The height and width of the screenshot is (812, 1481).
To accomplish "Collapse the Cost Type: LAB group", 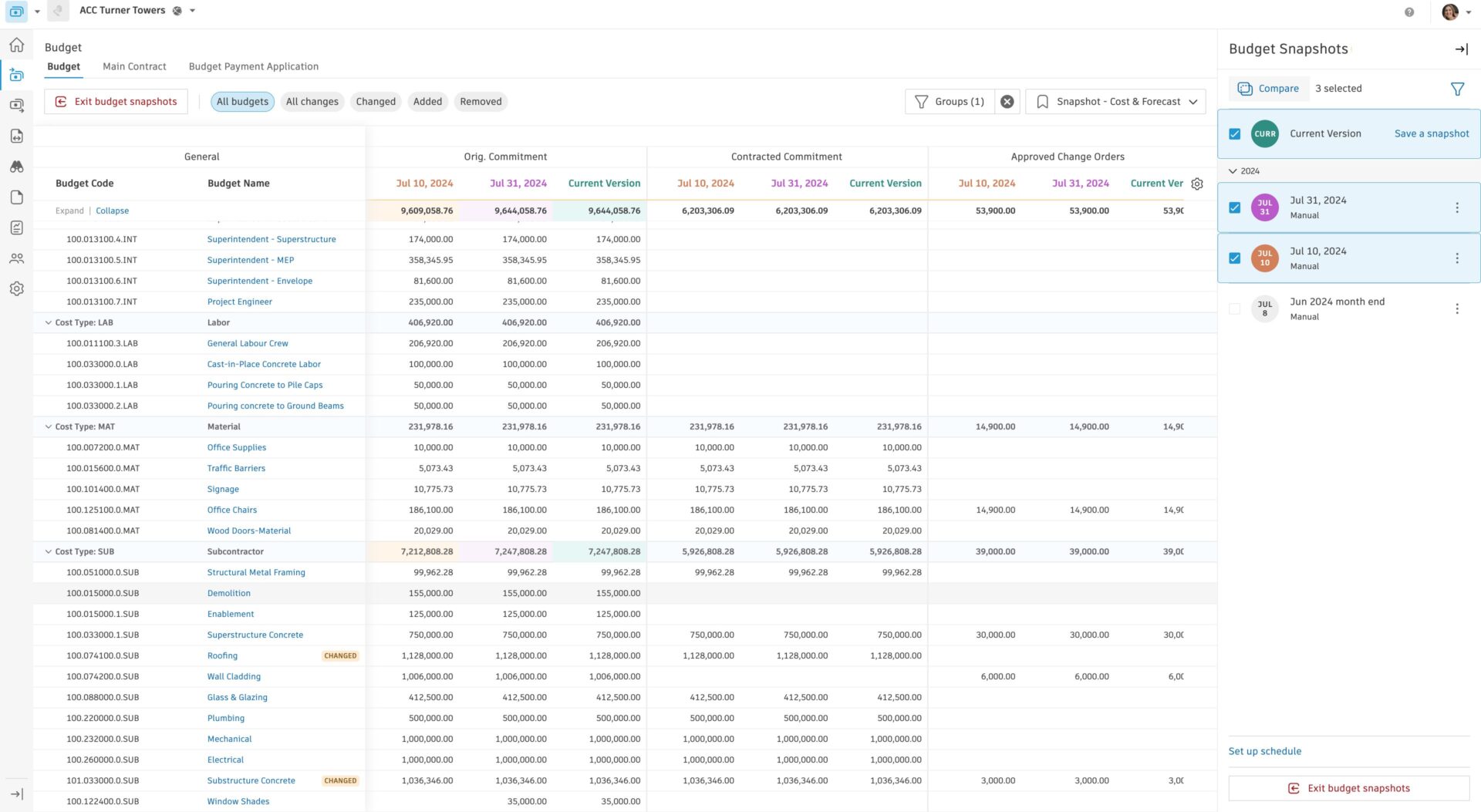I will coord(48,322).
